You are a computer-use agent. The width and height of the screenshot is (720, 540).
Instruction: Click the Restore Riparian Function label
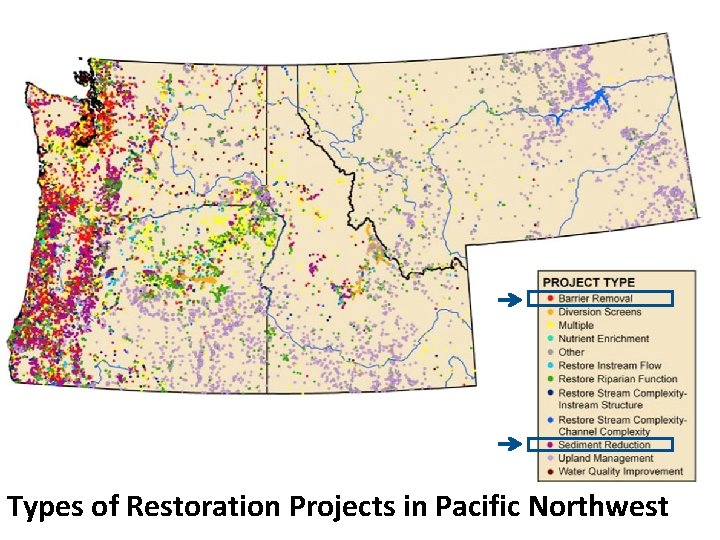click(x=618, y=379)
